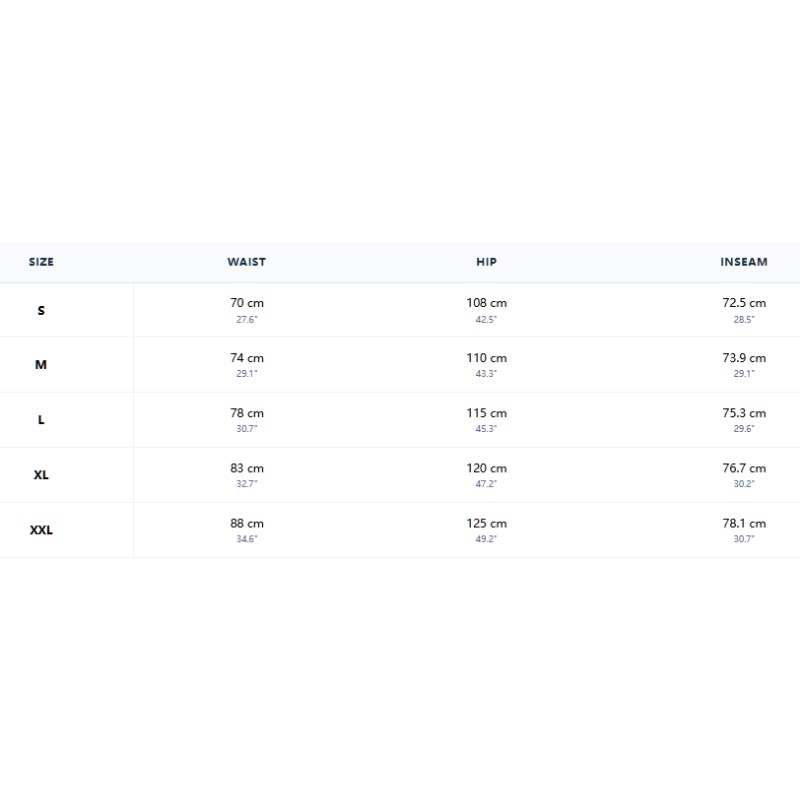Image resolution: width=800 pixels, height=800 pixels.
Task: Click the HIP column header
Action: 486,262
